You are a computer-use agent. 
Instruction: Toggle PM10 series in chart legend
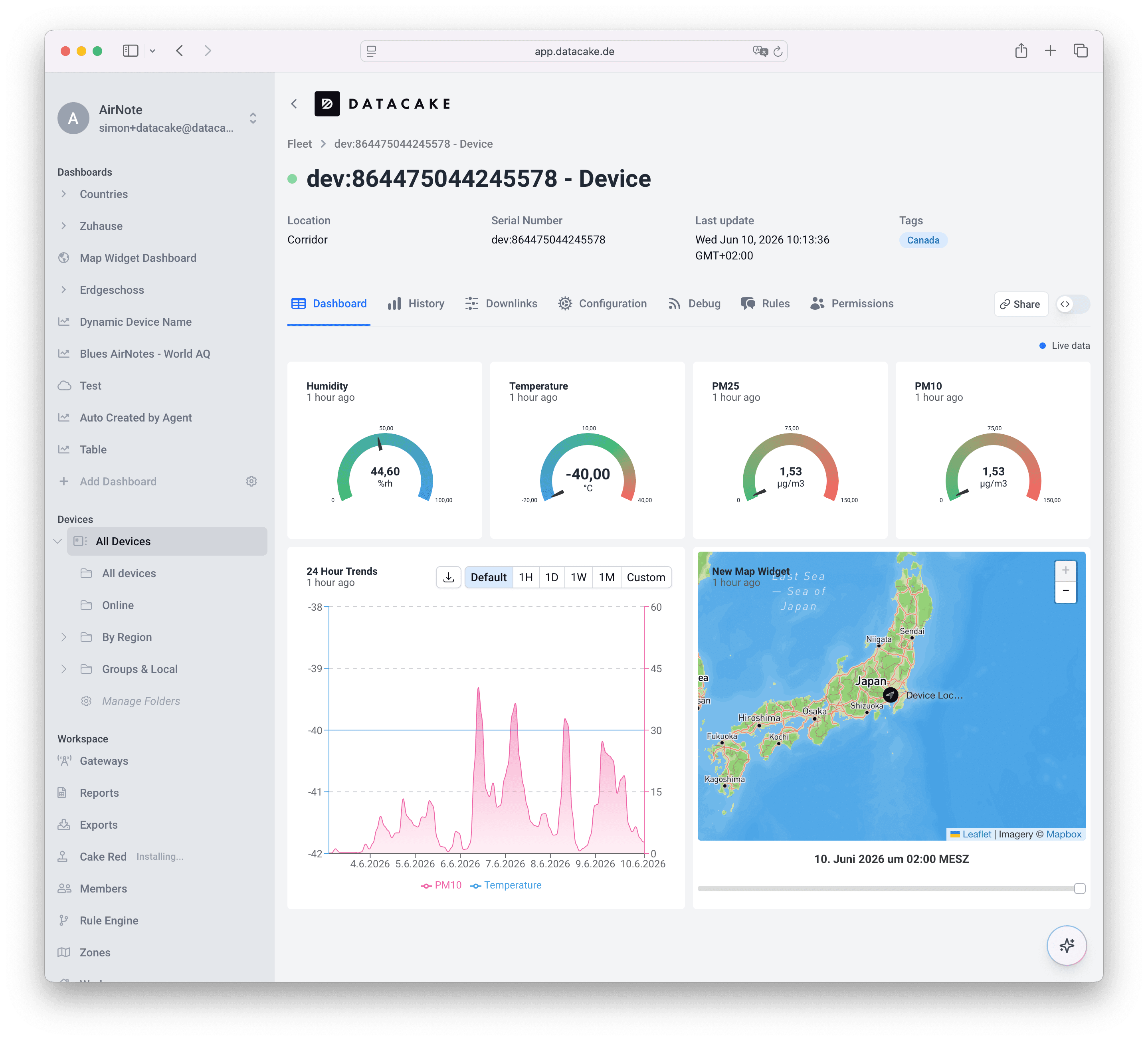click(x=441, y=885)
